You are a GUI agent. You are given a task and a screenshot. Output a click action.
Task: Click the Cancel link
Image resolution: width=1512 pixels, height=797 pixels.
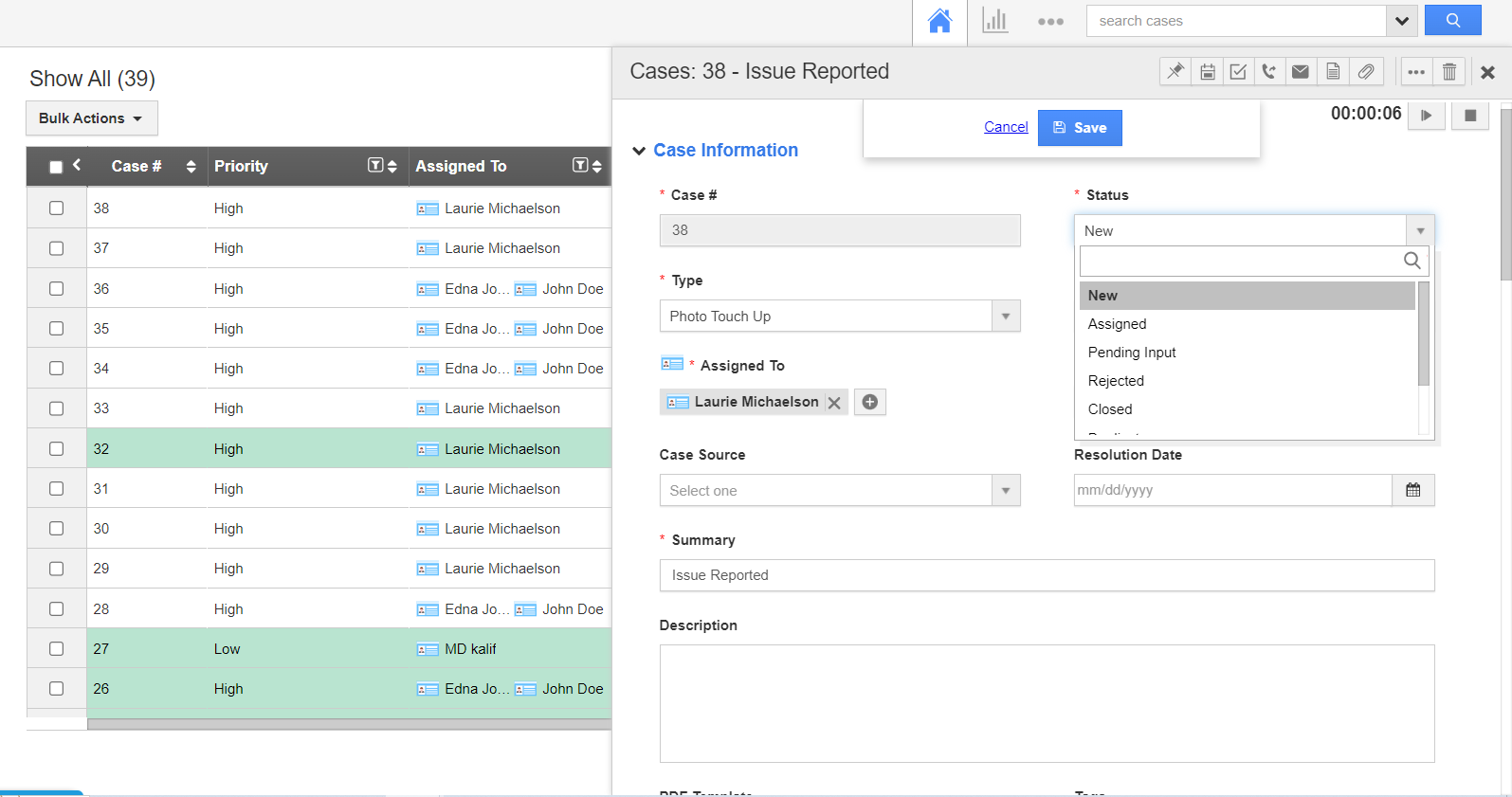coord(1006,127)
